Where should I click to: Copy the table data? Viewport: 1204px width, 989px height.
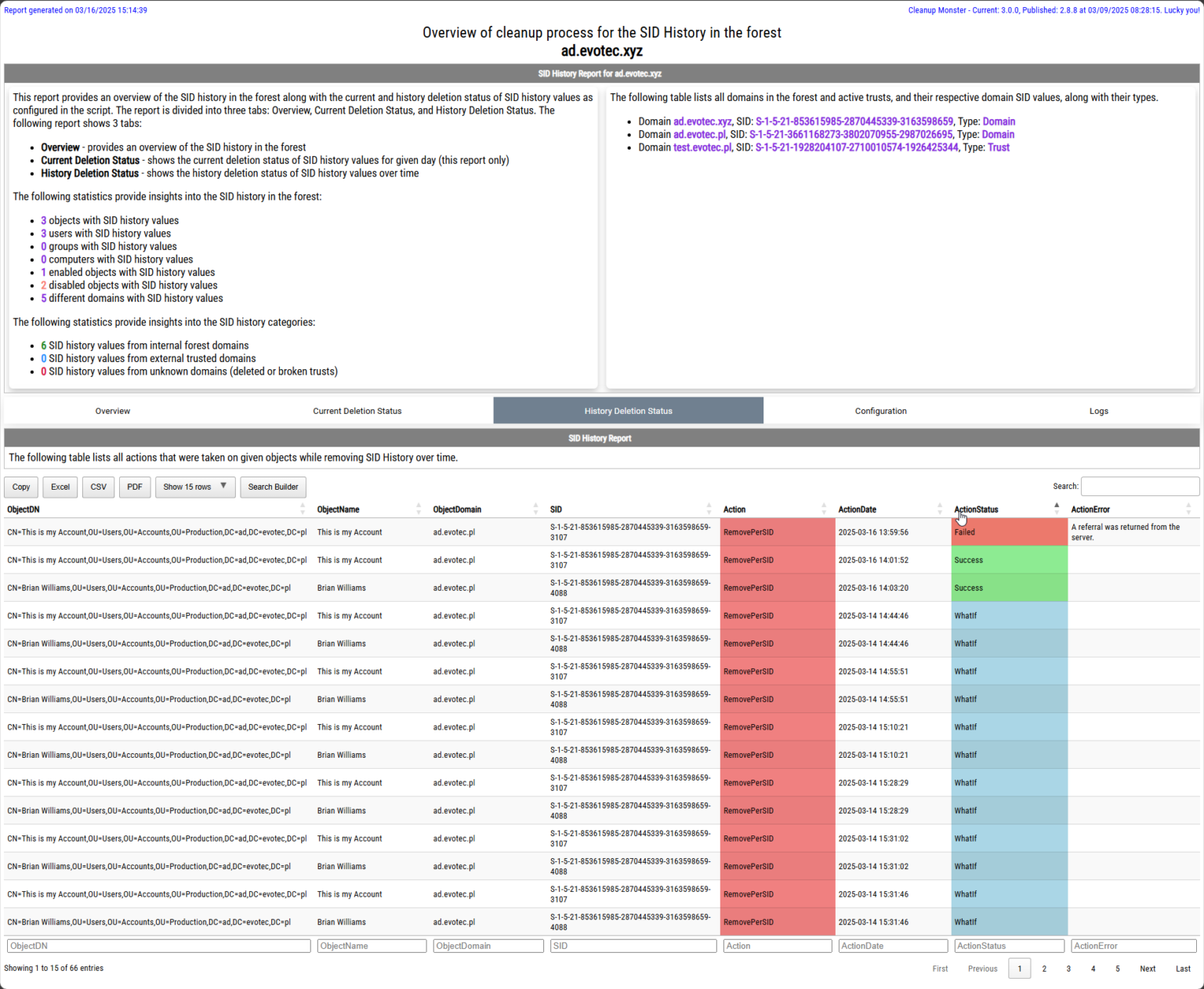tap(20, 487)
